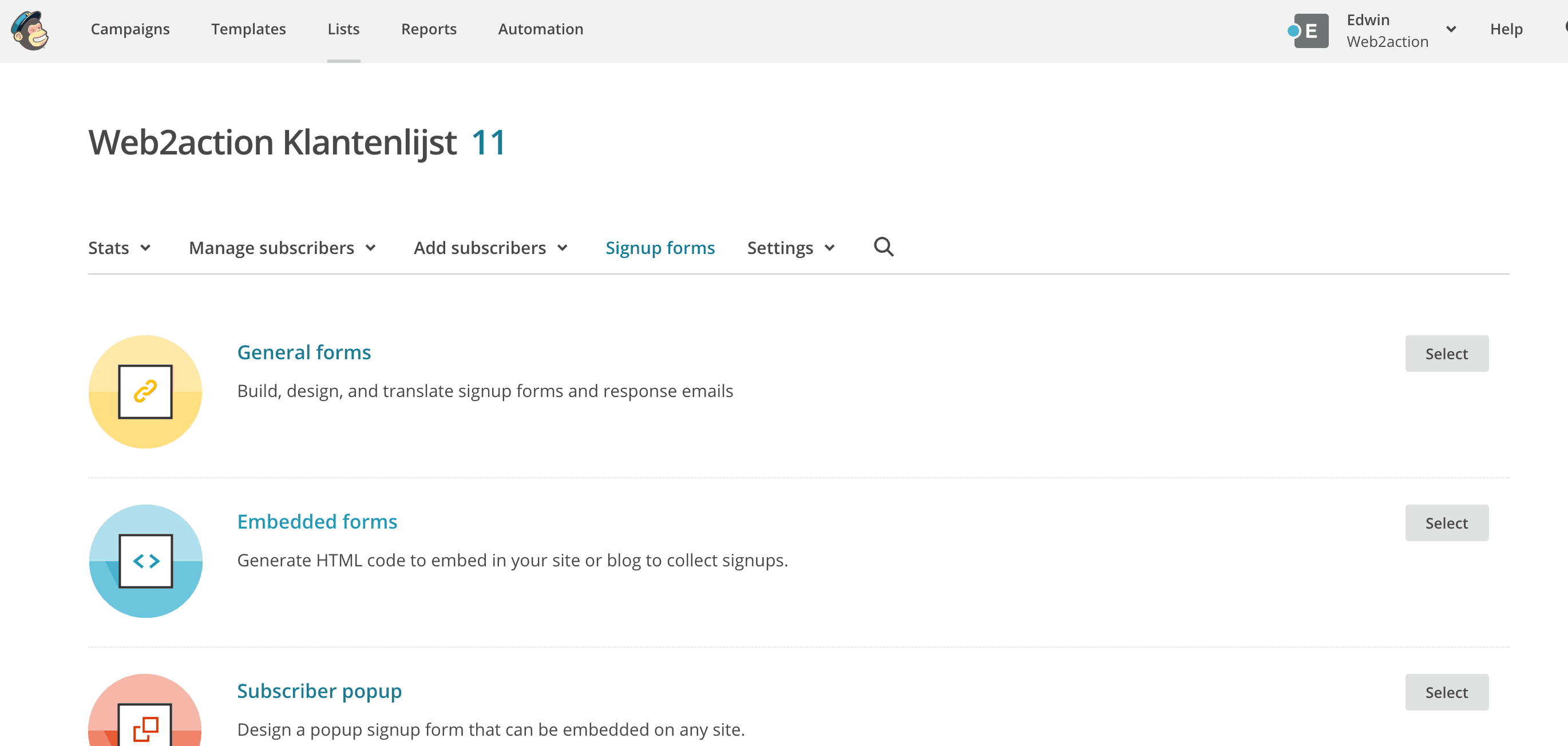Select Embedded forms

(x=1446, y=523)
